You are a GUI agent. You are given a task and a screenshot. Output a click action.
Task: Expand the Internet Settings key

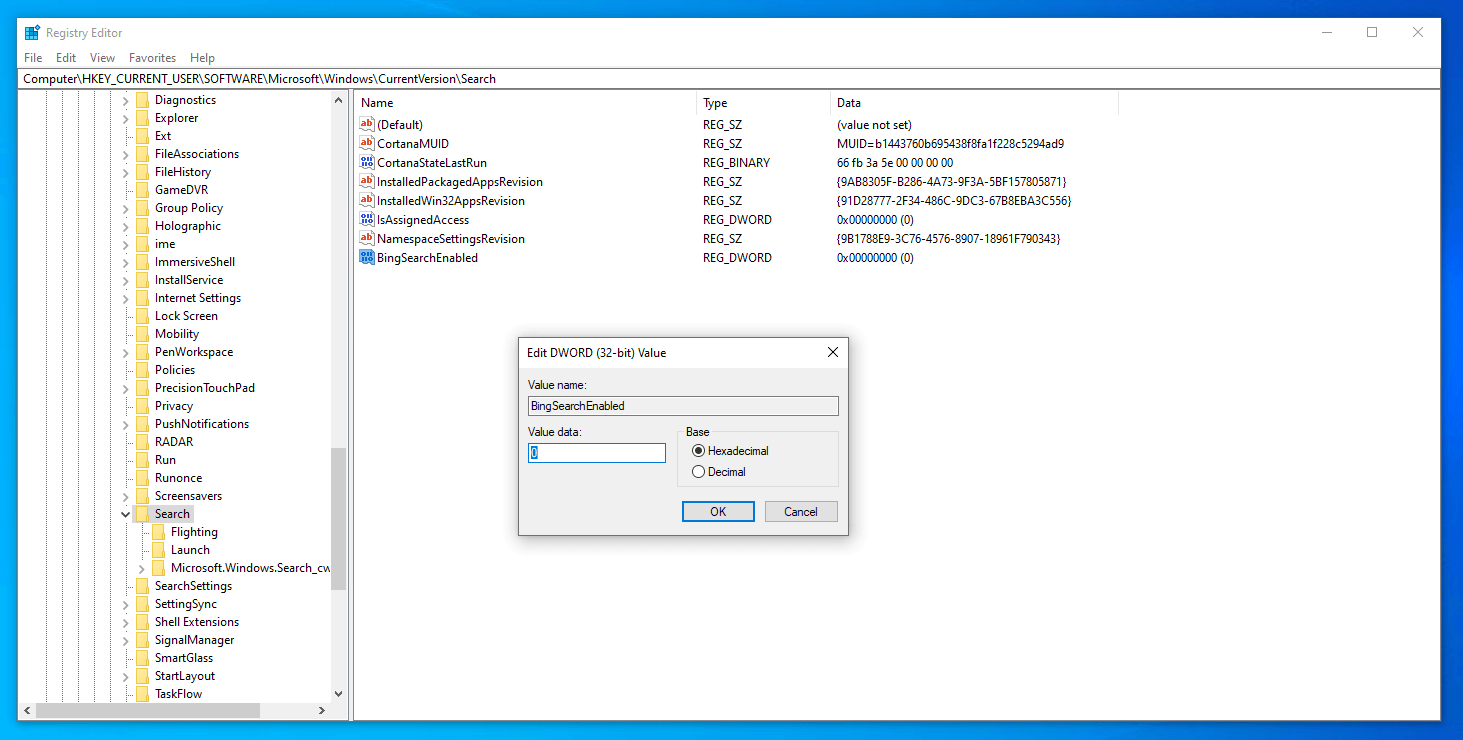[x=126, y=298]
